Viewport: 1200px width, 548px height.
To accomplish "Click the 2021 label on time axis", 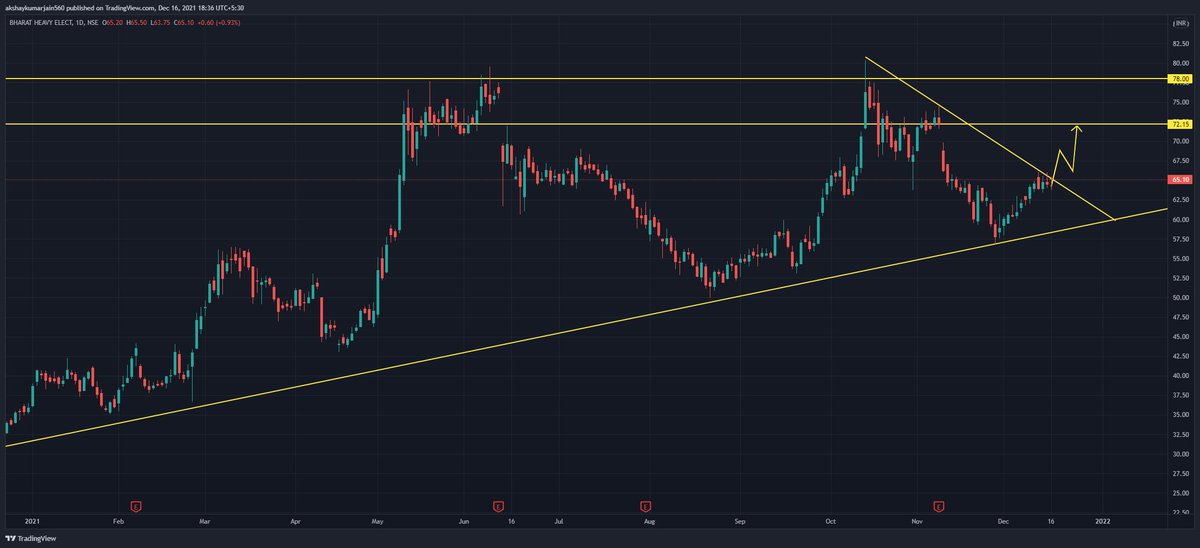I will (x=31, y=521).
